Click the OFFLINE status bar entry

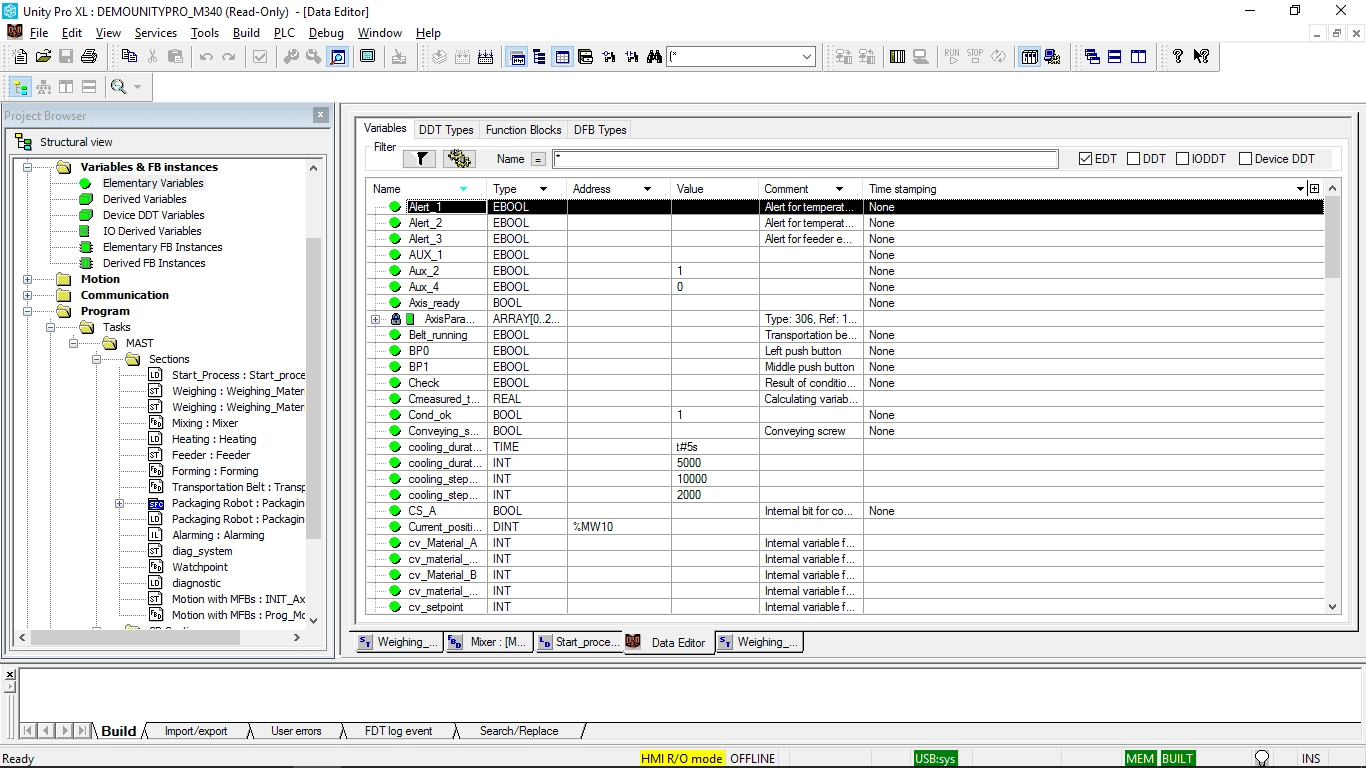click(752, 759)
